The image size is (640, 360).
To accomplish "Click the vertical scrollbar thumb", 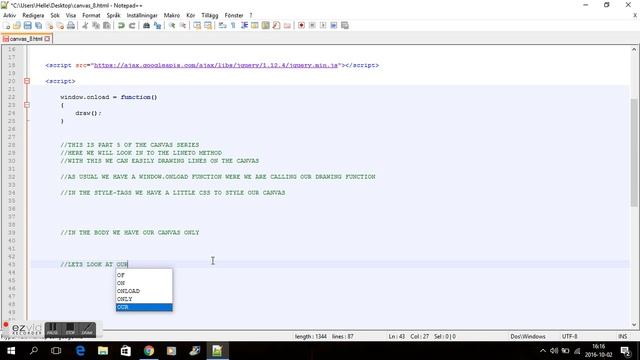I will [634, 152].
